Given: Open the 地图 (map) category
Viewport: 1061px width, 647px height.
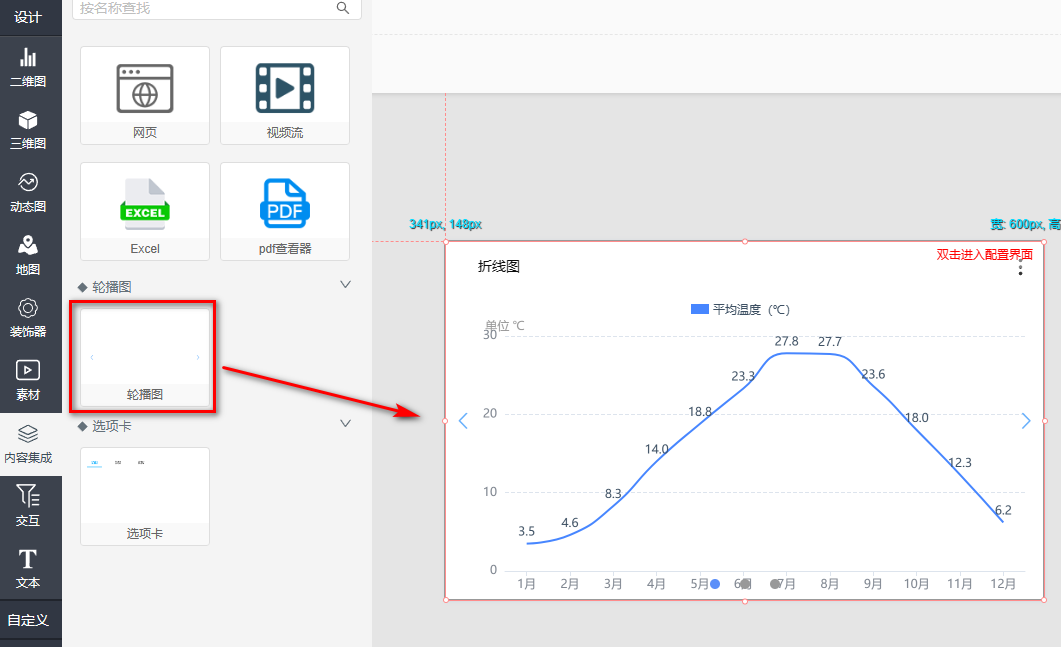Looking at the screenshot, I should [28, 256].
